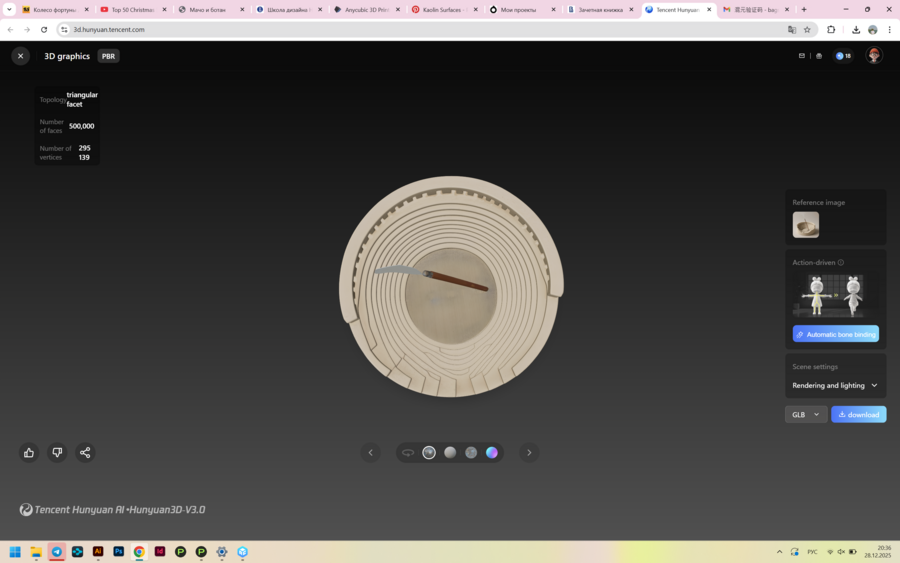Open the browser extensions puzzle icon
The height and width of the screenshot is (563, 900).
coord(831,29)
